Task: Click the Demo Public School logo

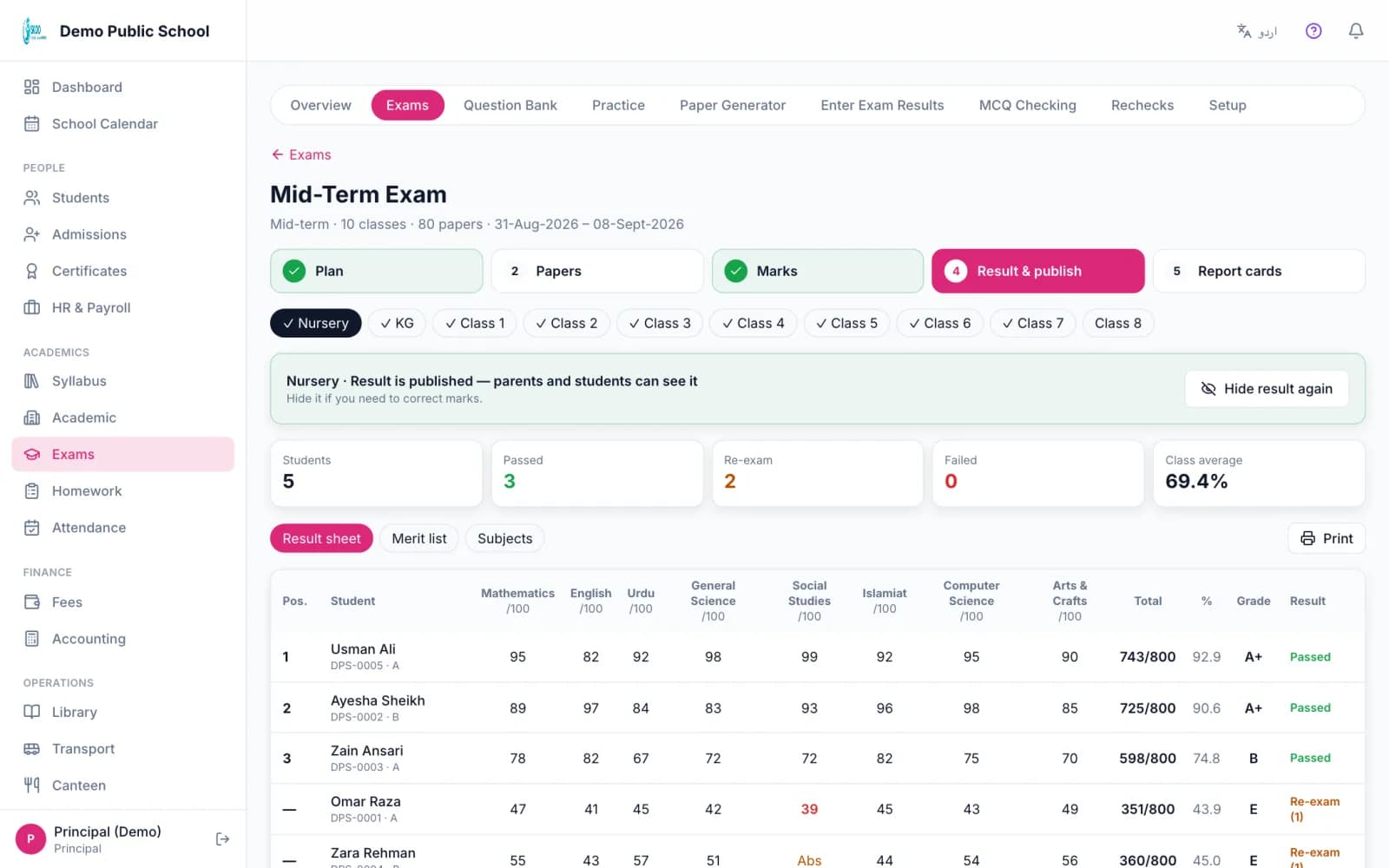Action: click(35, 31)
